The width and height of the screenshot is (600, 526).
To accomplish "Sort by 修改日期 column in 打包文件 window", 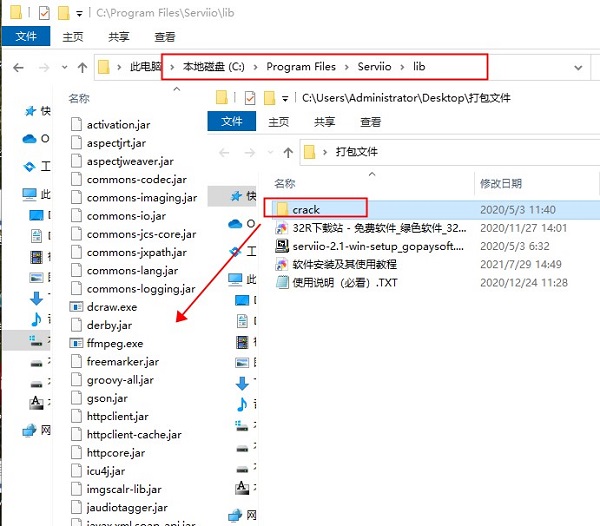I will [x=501, y=184].
